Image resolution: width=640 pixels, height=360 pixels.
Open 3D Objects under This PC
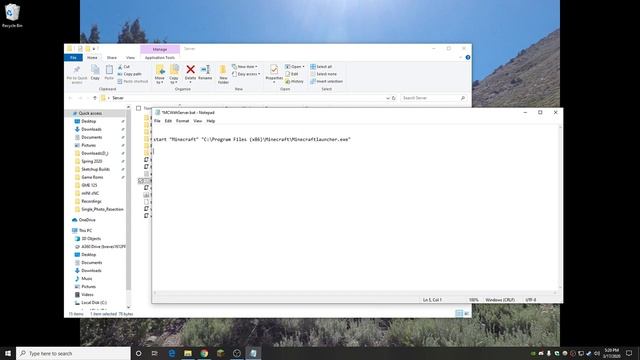pyautogui.click(x=91, y=238)
